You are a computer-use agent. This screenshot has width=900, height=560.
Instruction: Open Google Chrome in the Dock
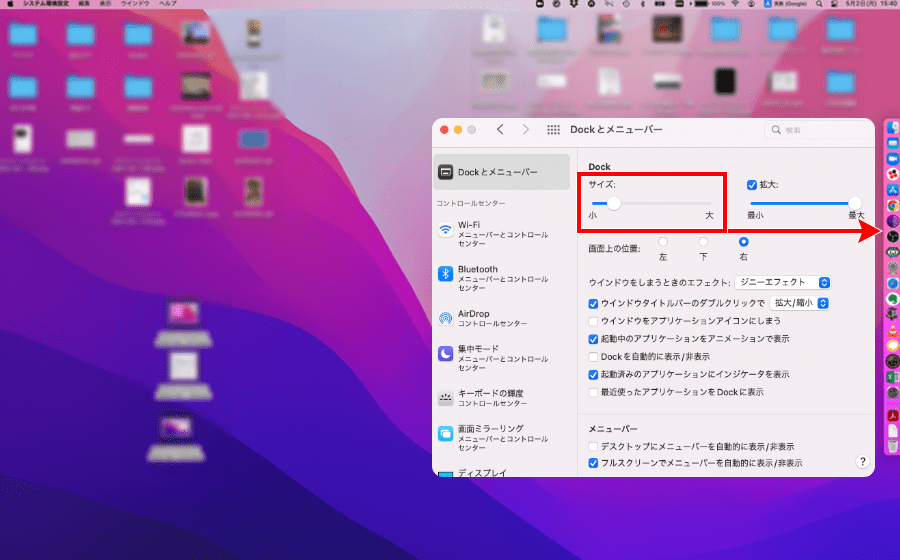tap(893, 205)
